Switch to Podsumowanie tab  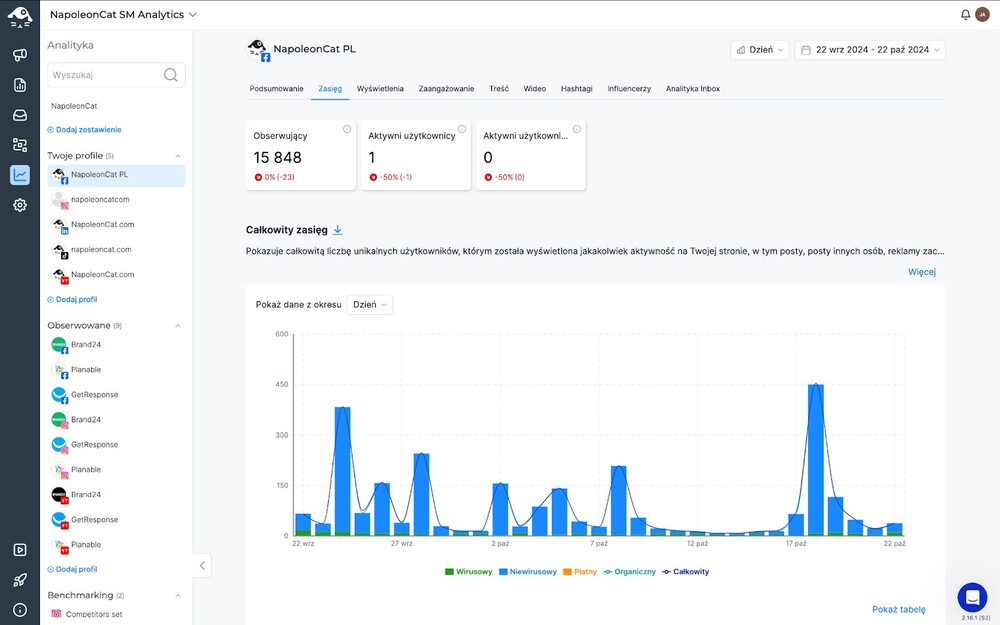coord(276,89)
